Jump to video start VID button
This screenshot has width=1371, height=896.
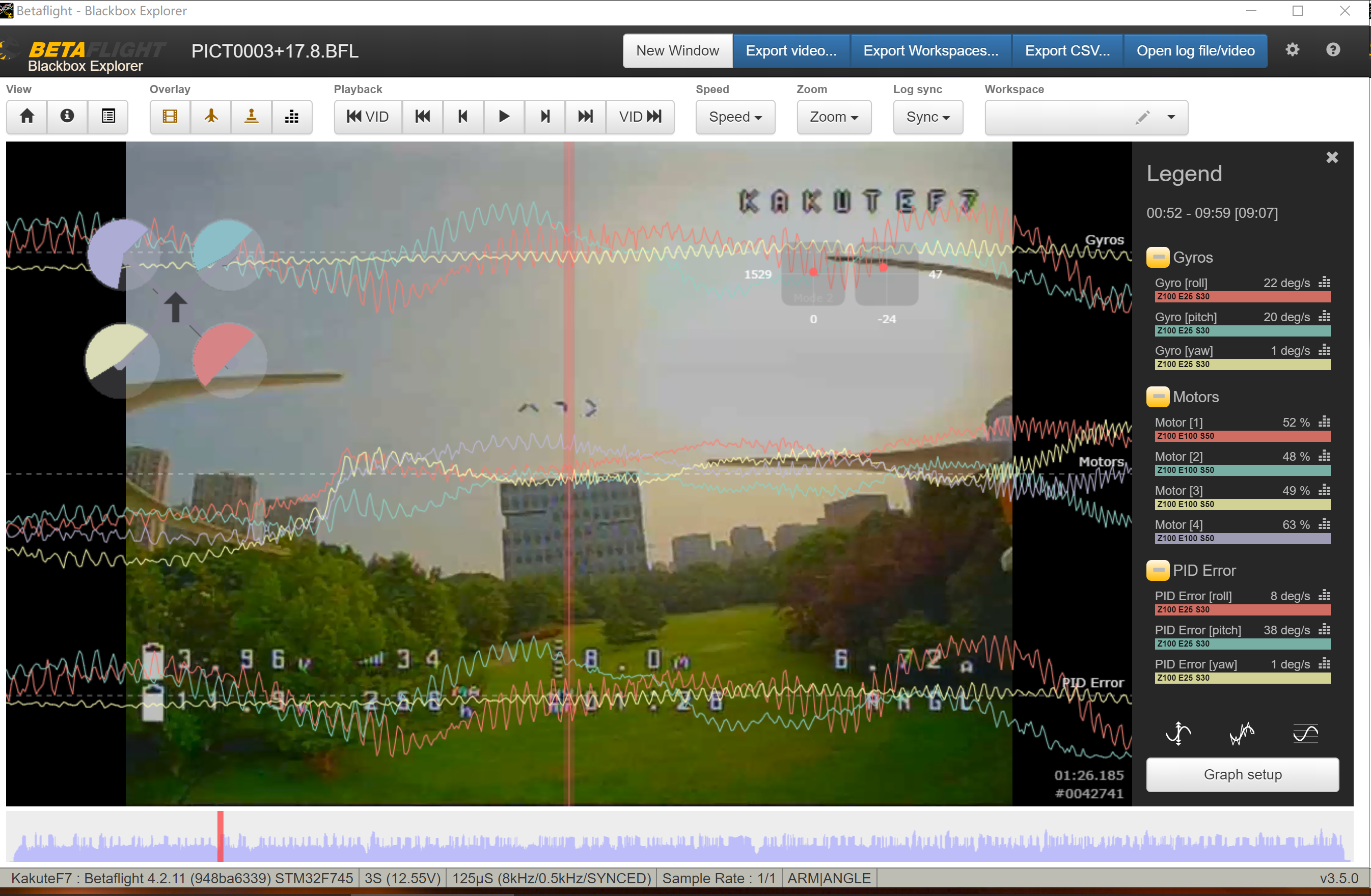(368, 117)
